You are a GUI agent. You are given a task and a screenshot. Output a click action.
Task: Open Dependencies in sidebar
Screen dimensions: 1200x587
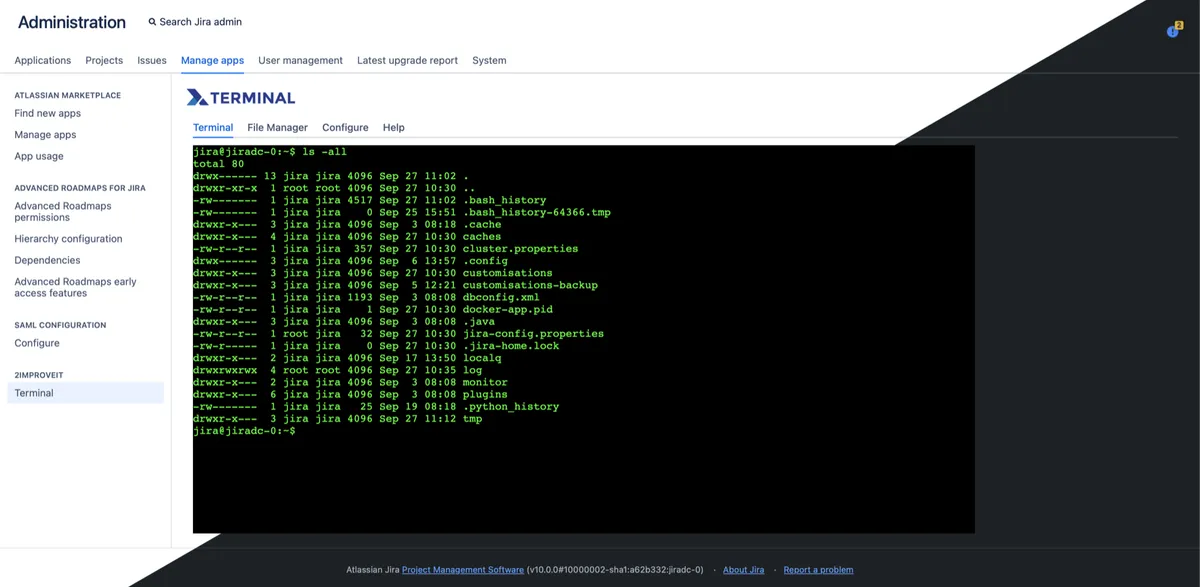pos(47,260)
